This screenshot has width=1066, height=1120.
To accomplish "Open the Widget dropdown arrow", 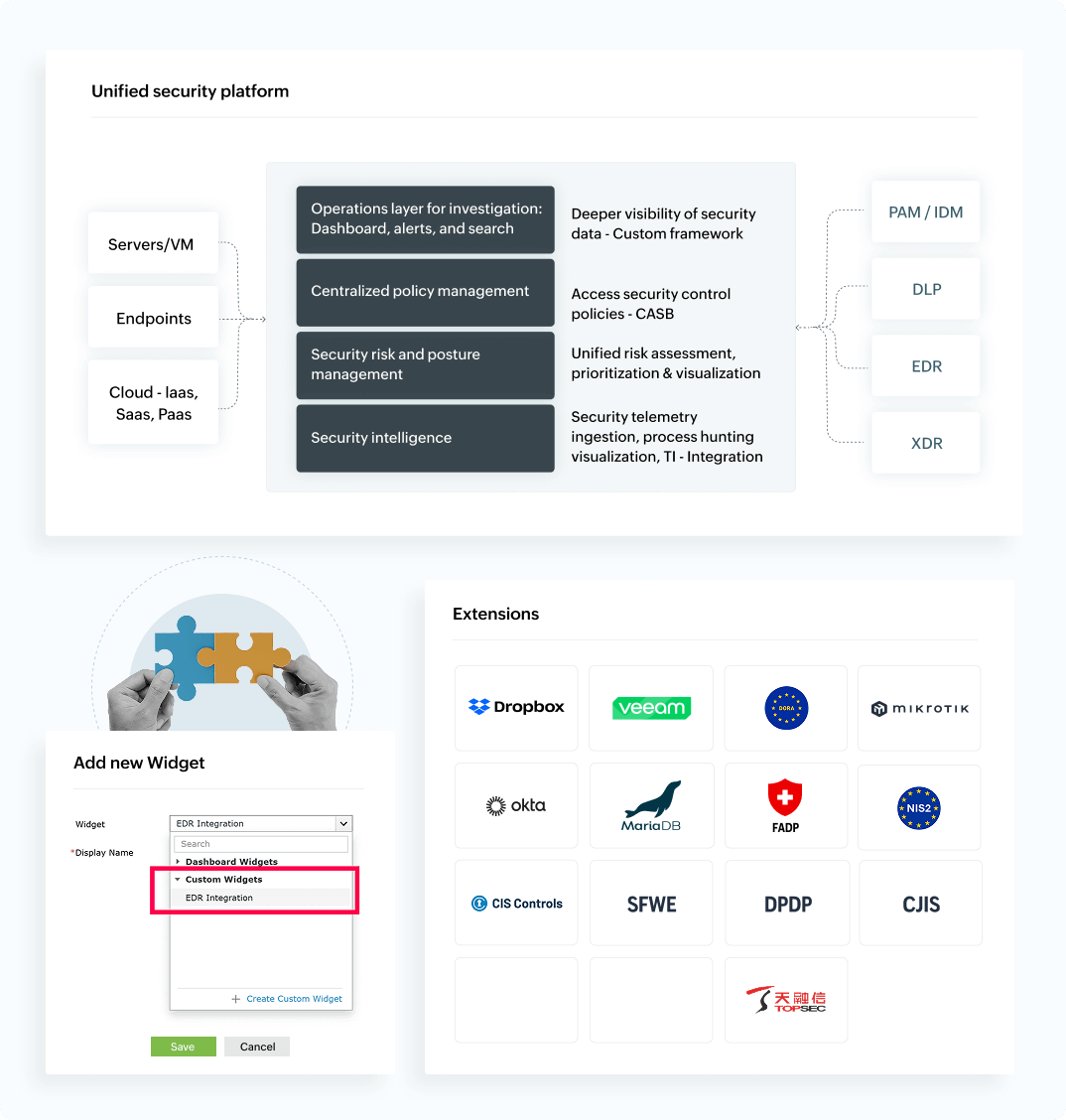I will point(343,823).
